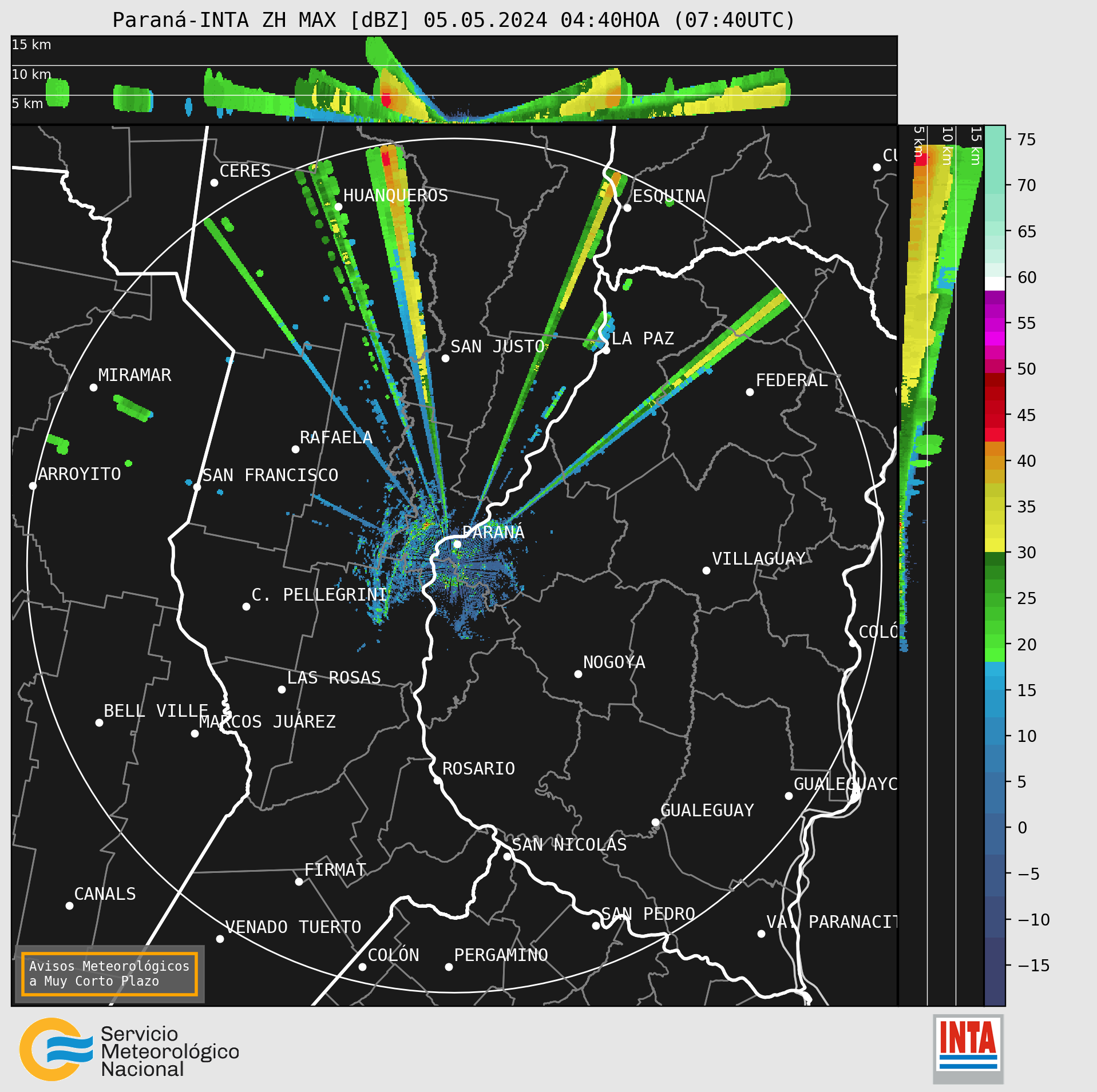This screenshot has width=1097, height=1092.
Task: Click the FIRMAT city marker dot
Action: coord(299,881)
